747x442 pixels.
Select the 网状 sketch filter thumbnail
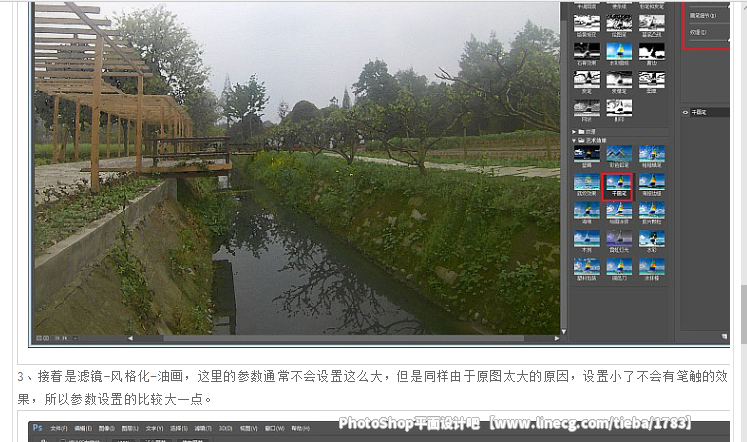[x=586, y=107]
